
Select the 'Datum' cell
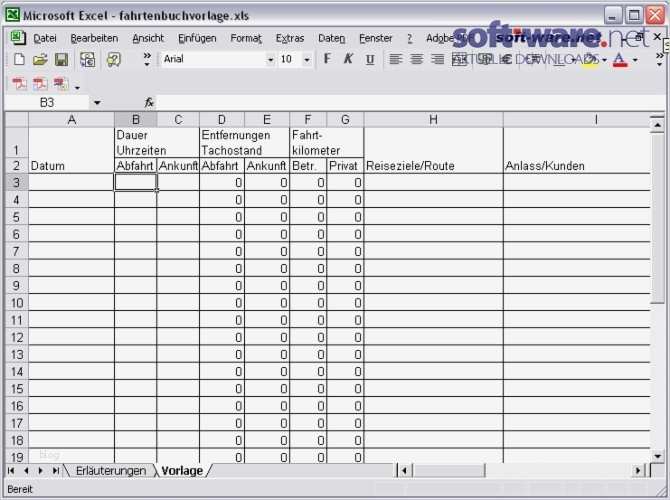click(x=71, y=165)
